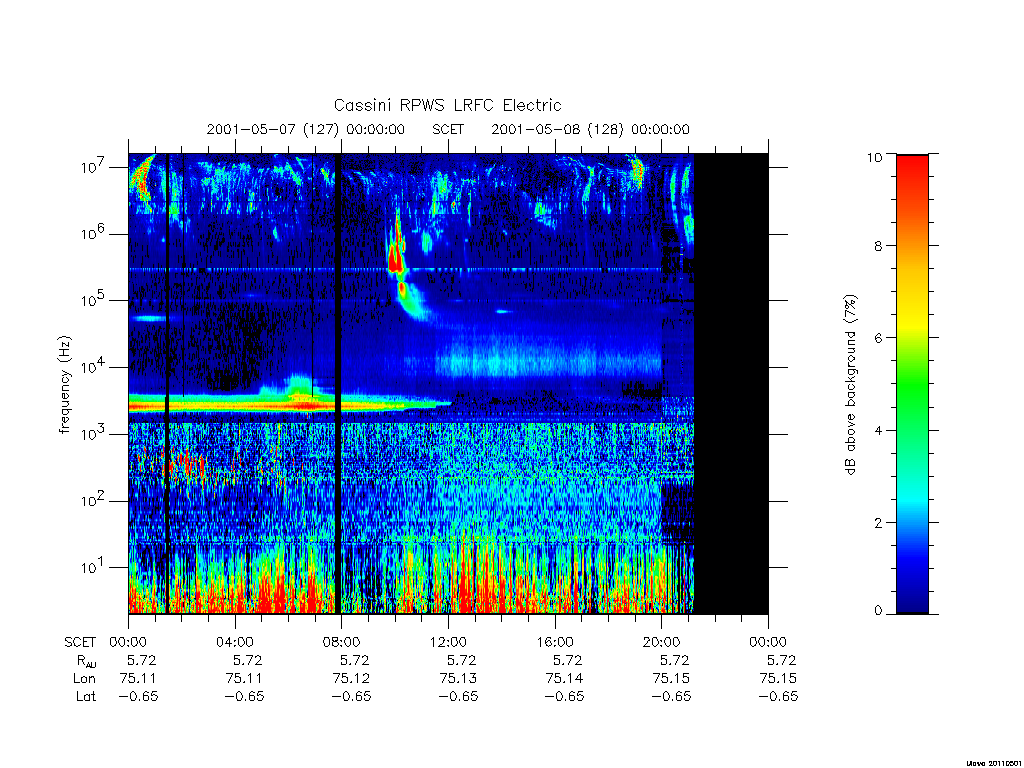Image resolution: width=1024 pixels, height=768 pixels.
Task: Click the "08:00" time label
Action: (342, 643)
